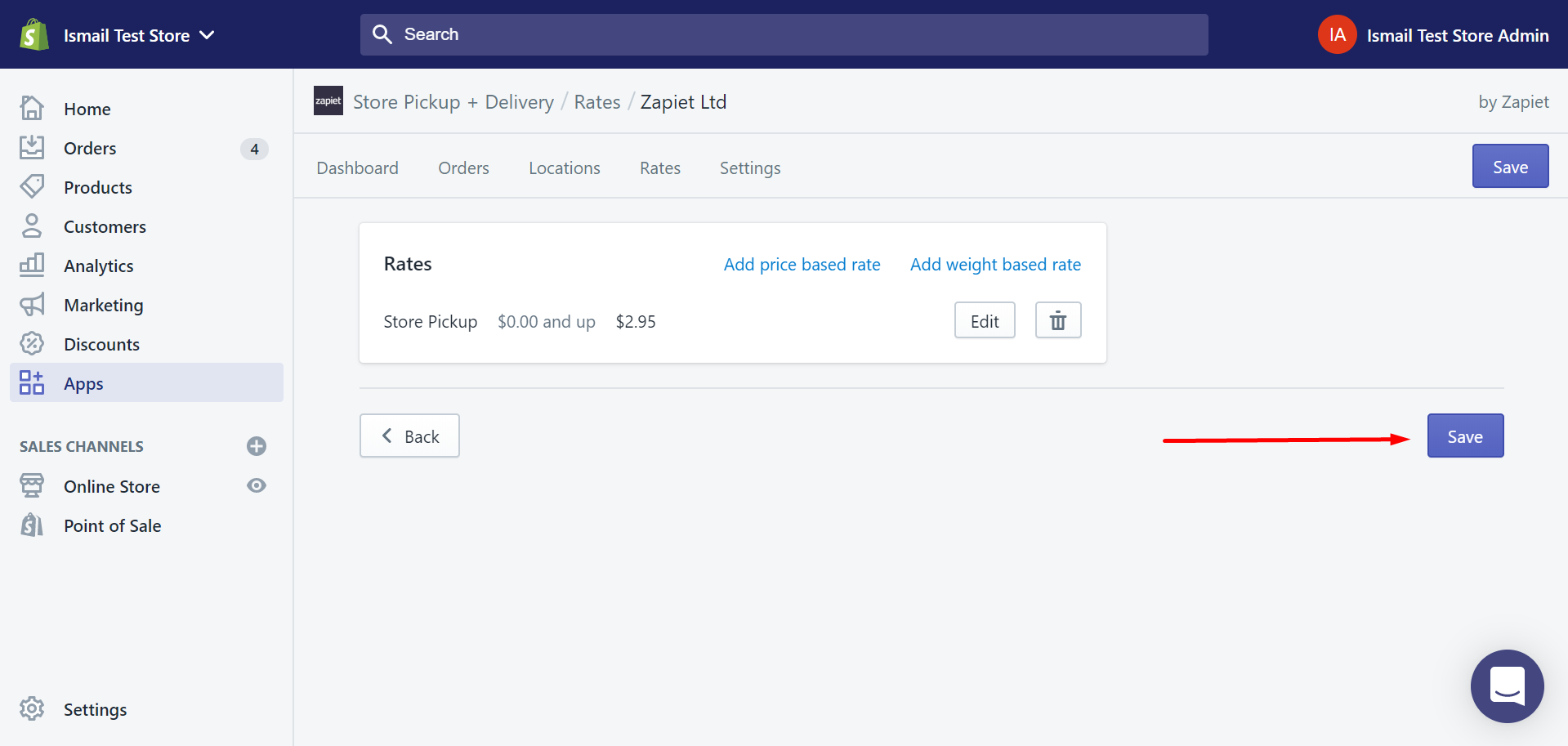
Task: Click the Orders inbox icon
Action: pos(32,147)
